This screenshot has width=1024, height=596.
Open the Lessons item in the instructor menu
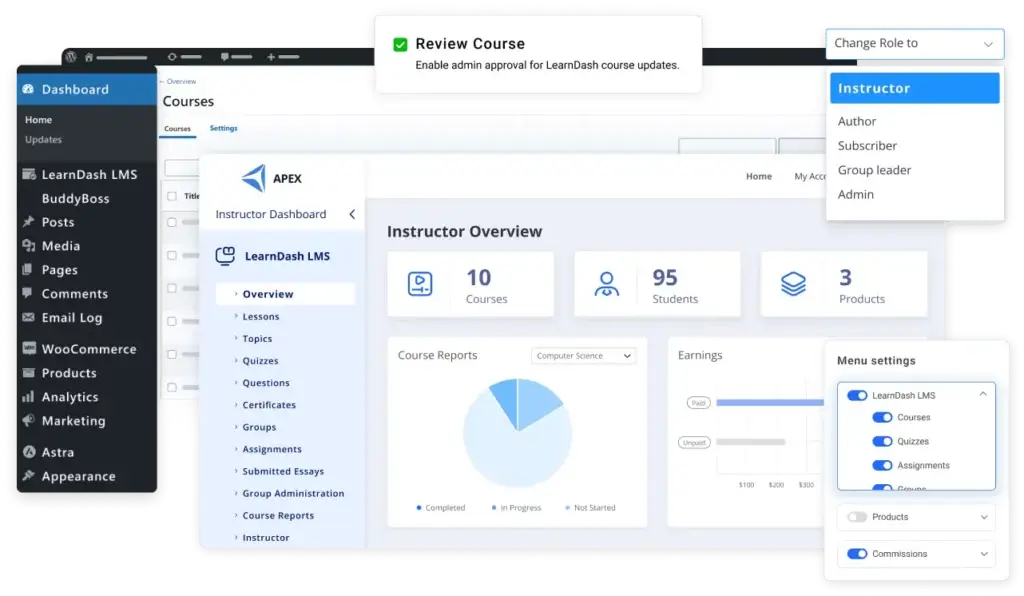[x=261, y=317]
